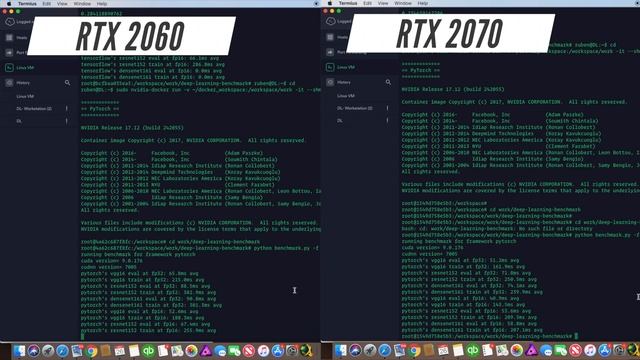Open Finder in the right dock
The height and width of the screenshot is (360, 640).
tap(340, 350)
